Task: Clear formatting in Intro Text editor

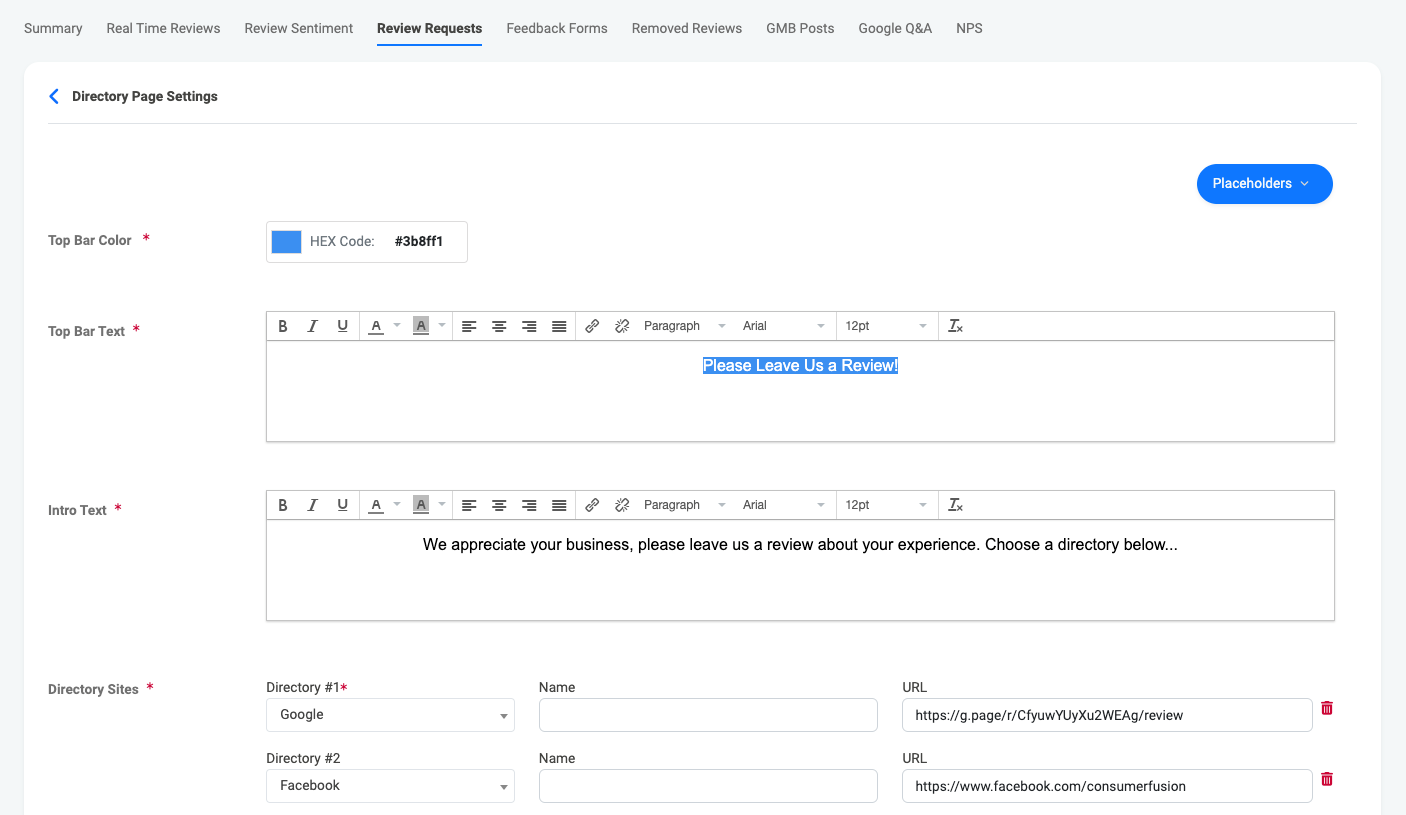Action: point(956,505)
